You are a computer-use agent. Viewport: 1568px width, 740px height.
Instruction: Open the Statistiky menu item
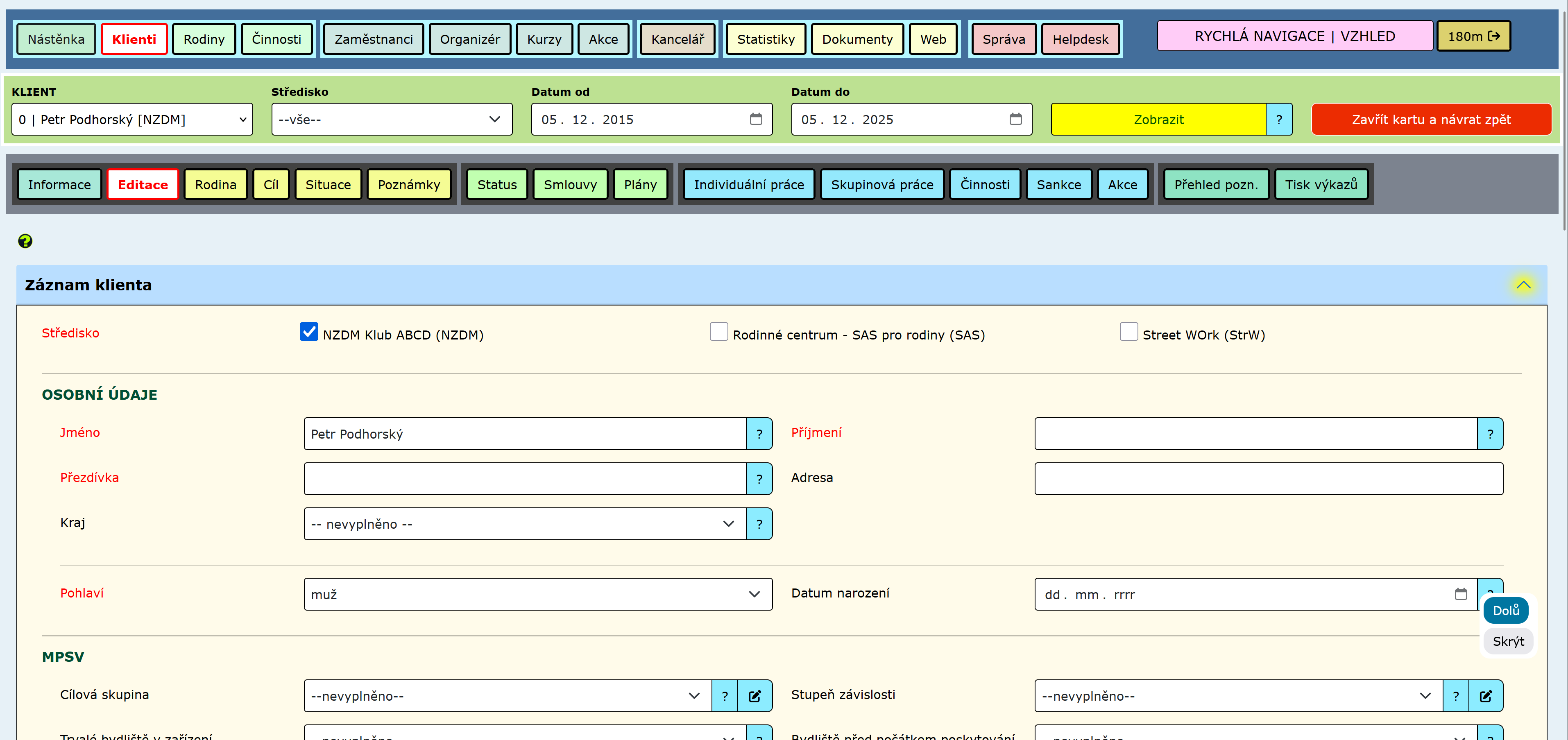pos(765,39)
